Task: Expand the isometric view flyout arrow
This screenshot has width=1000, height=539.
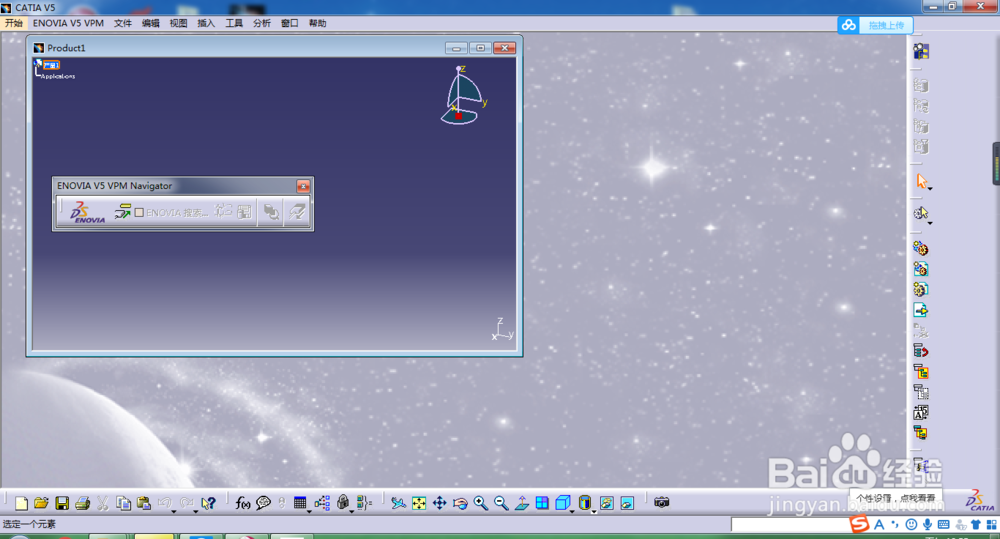Action: click(x=572, y=511)
